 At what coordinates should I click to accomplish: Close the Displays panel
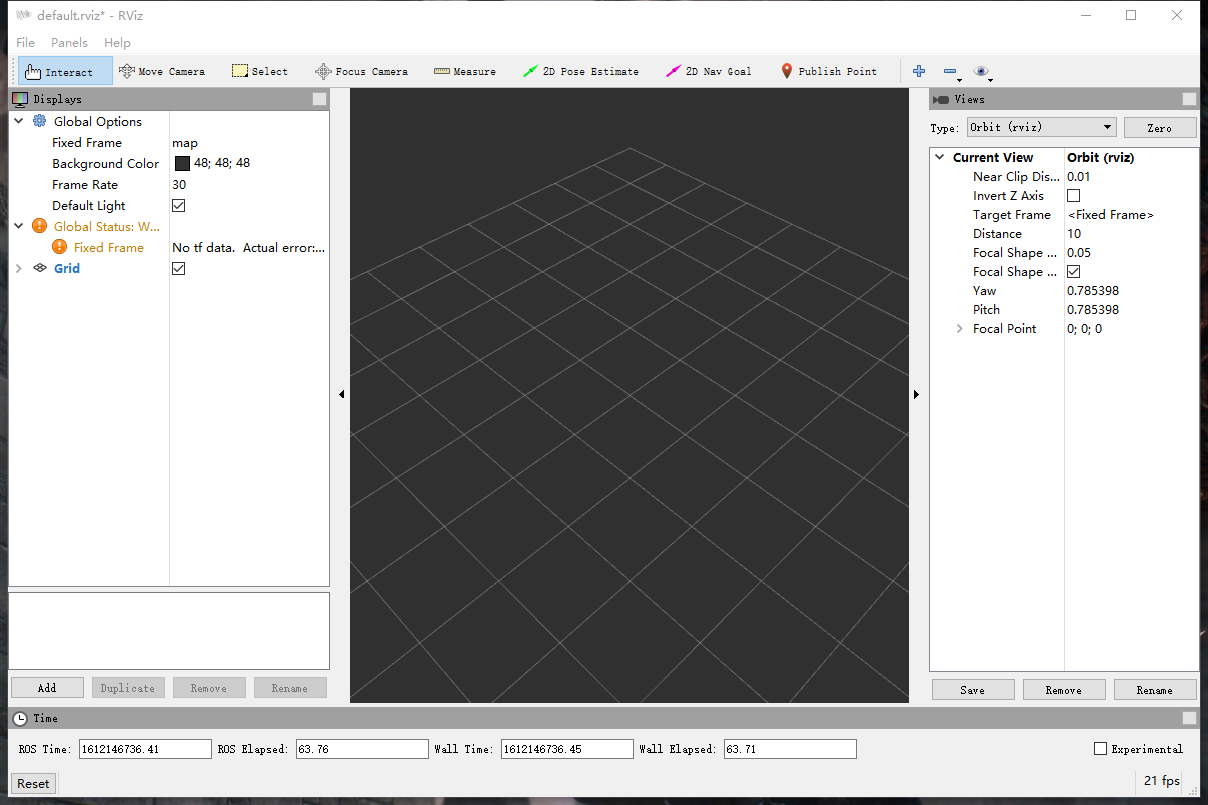[x=319, y=99]
